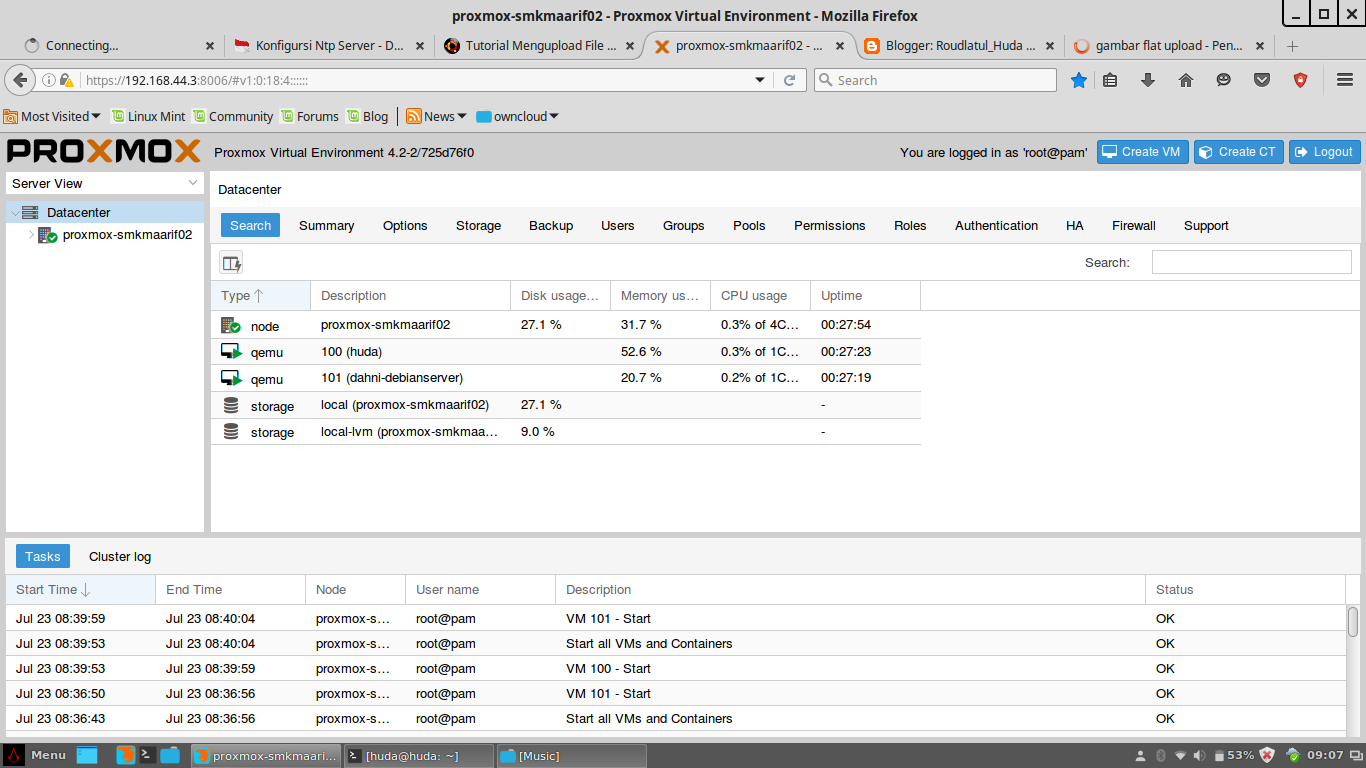Screen dimensions: 1366x768
Task: Click the site identity lock warning icon
Action: point(67,80)
